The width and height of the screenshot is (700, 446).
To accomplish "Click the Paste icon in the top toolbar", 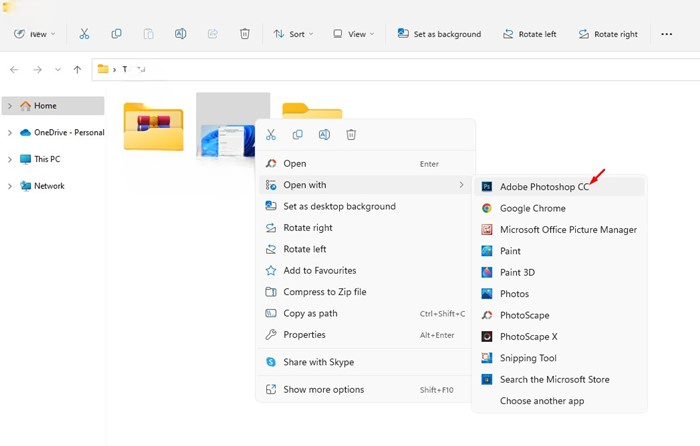I will tap(148, 34).
